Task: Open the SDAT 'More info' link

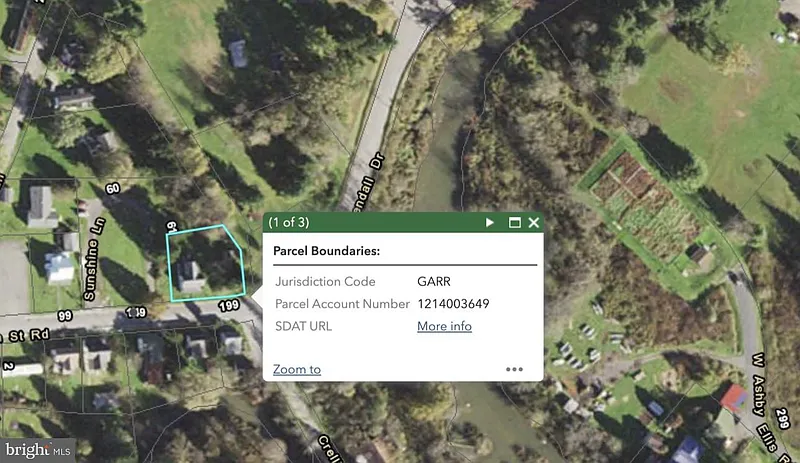Action: pos(444,326)
